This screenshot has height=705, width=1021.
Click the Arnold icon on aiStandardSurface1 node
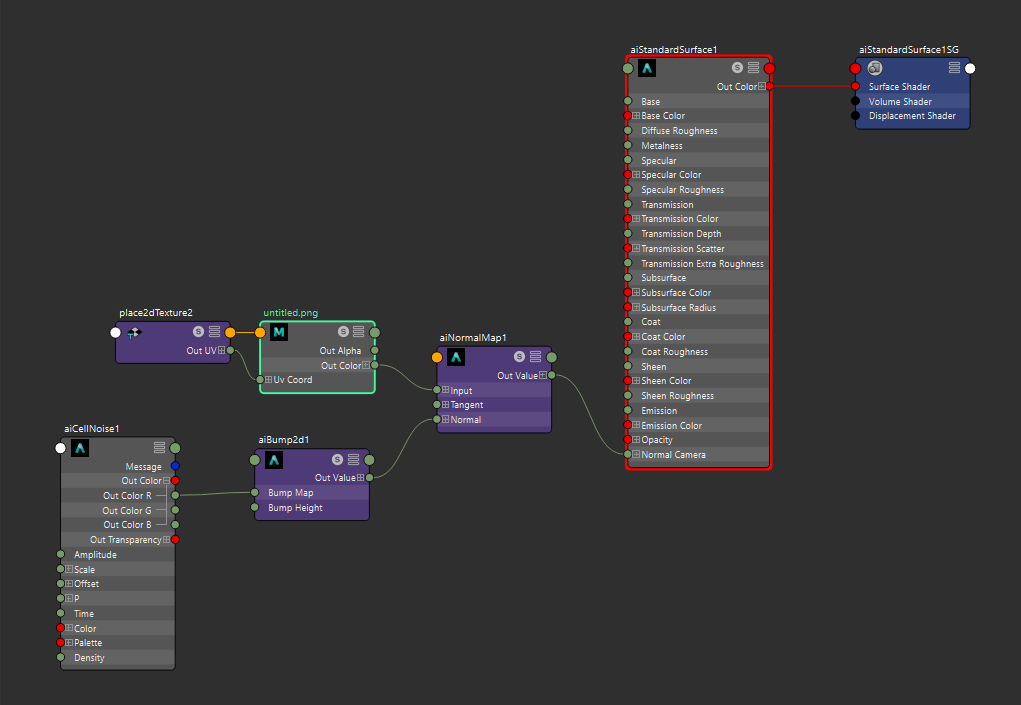coord(647,68)
